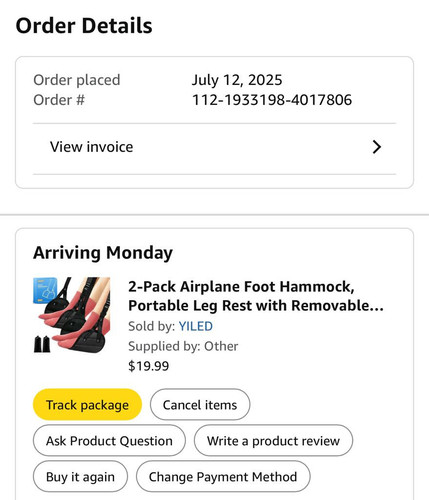Click Buy it again

(80, 477)
